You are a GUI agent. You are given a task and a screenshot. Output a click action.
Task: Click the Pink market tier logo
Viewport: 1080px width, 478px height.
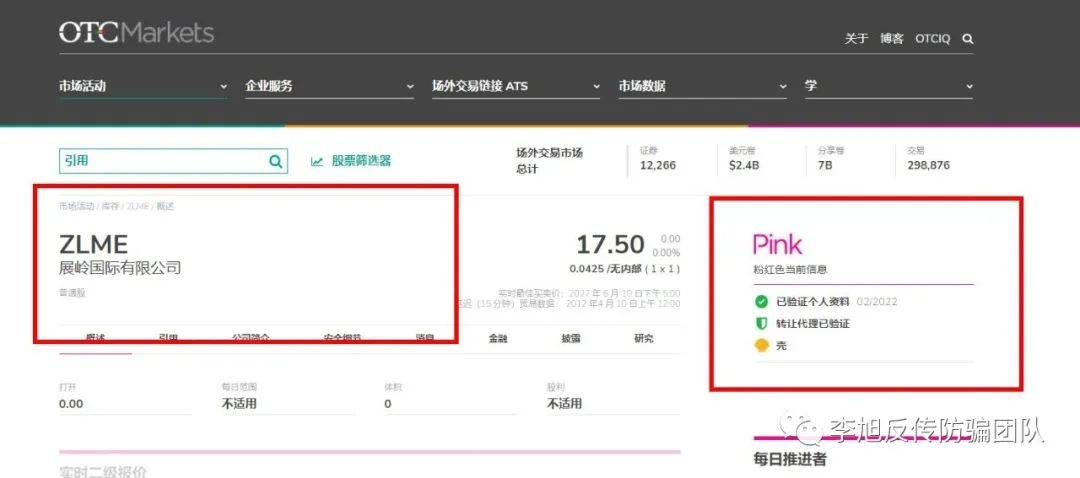point(777,244)
